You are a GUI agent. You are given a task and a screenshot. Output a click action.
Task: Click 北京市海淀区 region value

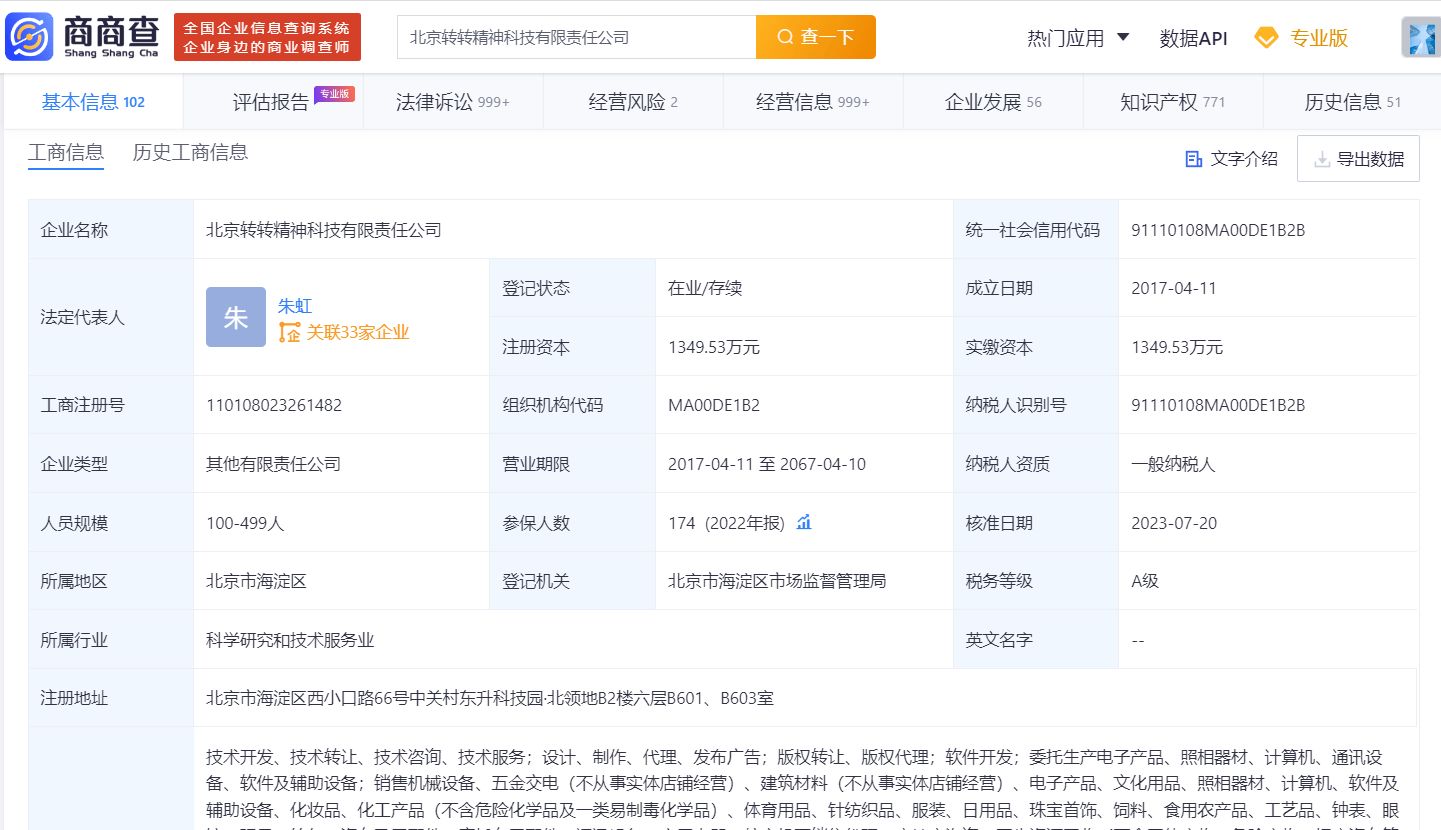click(255, 581)
